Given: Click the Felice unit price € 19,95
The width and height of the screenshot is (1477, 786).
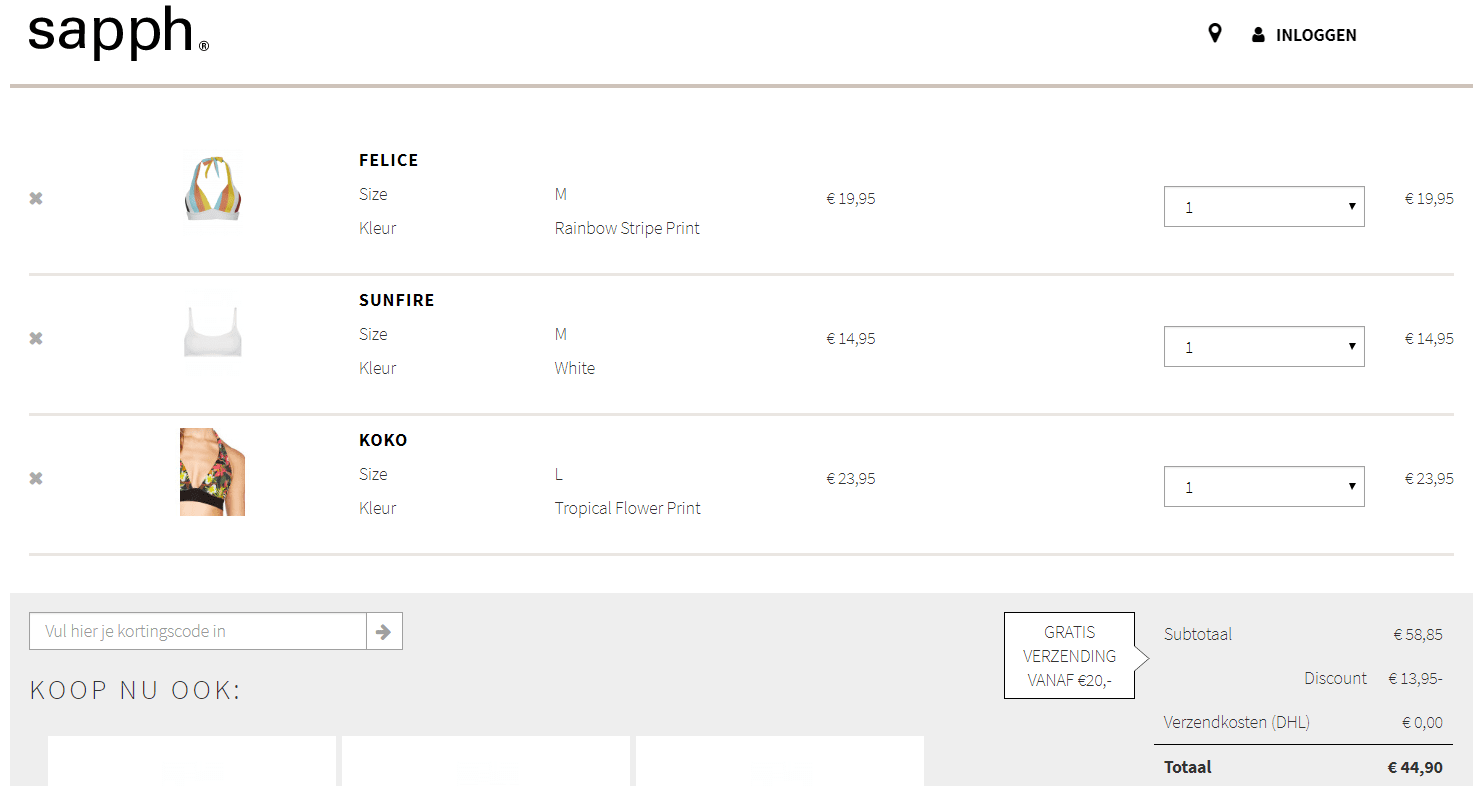Looking at the screenshot, I should pos(851,198).
